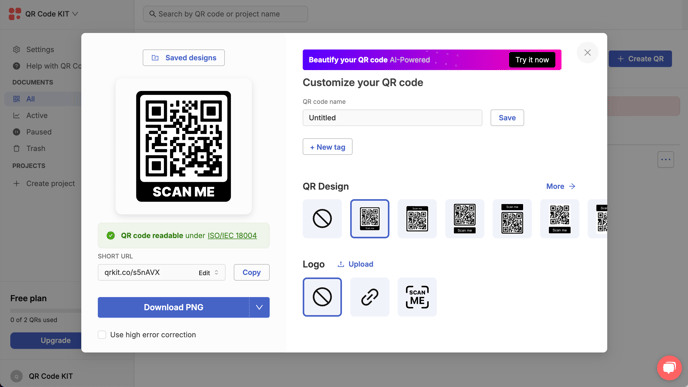Upload a custom logo
Screen dimensions: 688x387
[355, 264]
